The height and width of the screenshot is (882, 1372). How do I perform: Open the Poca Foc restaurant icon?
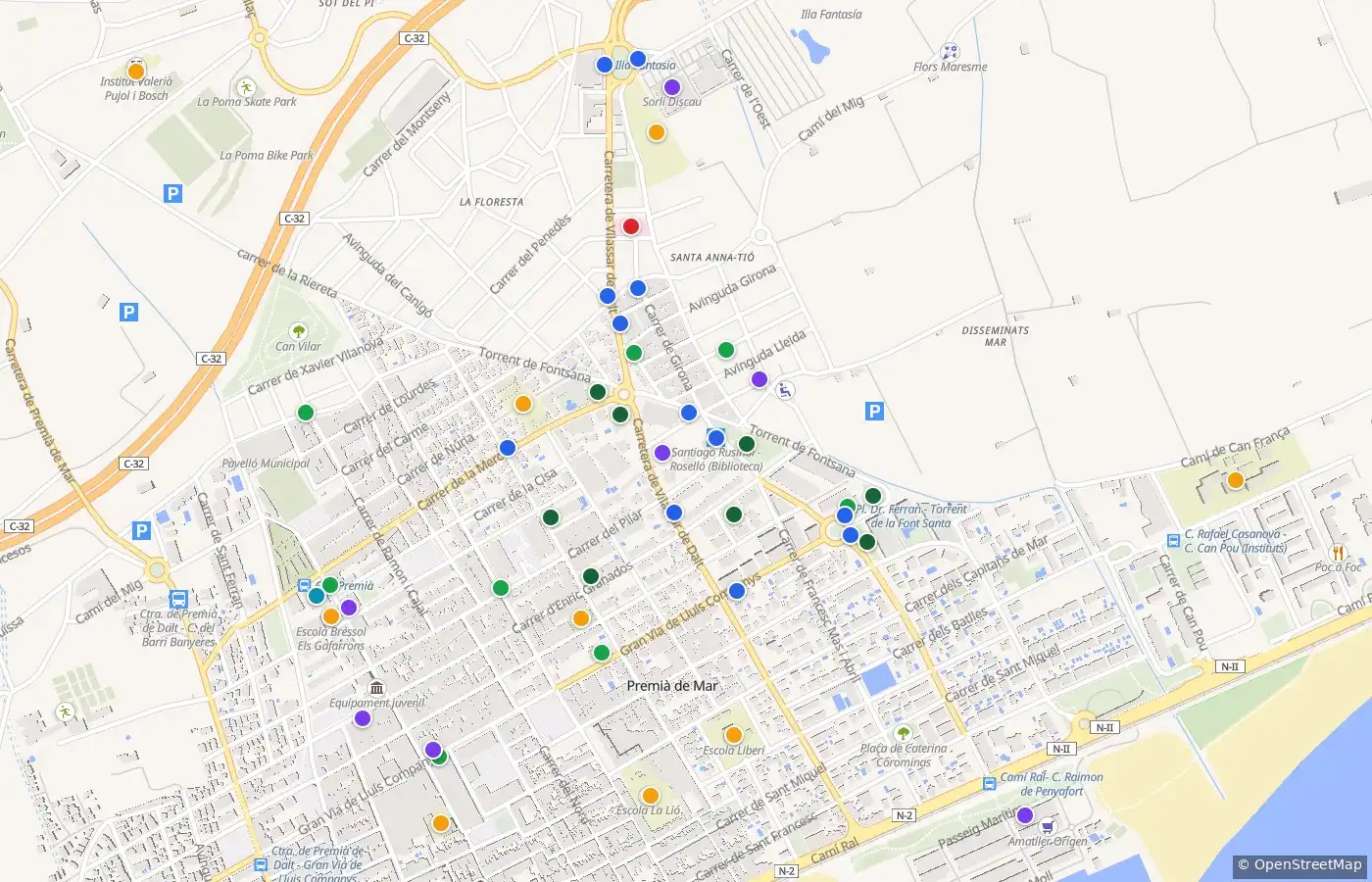[1338, 554]
